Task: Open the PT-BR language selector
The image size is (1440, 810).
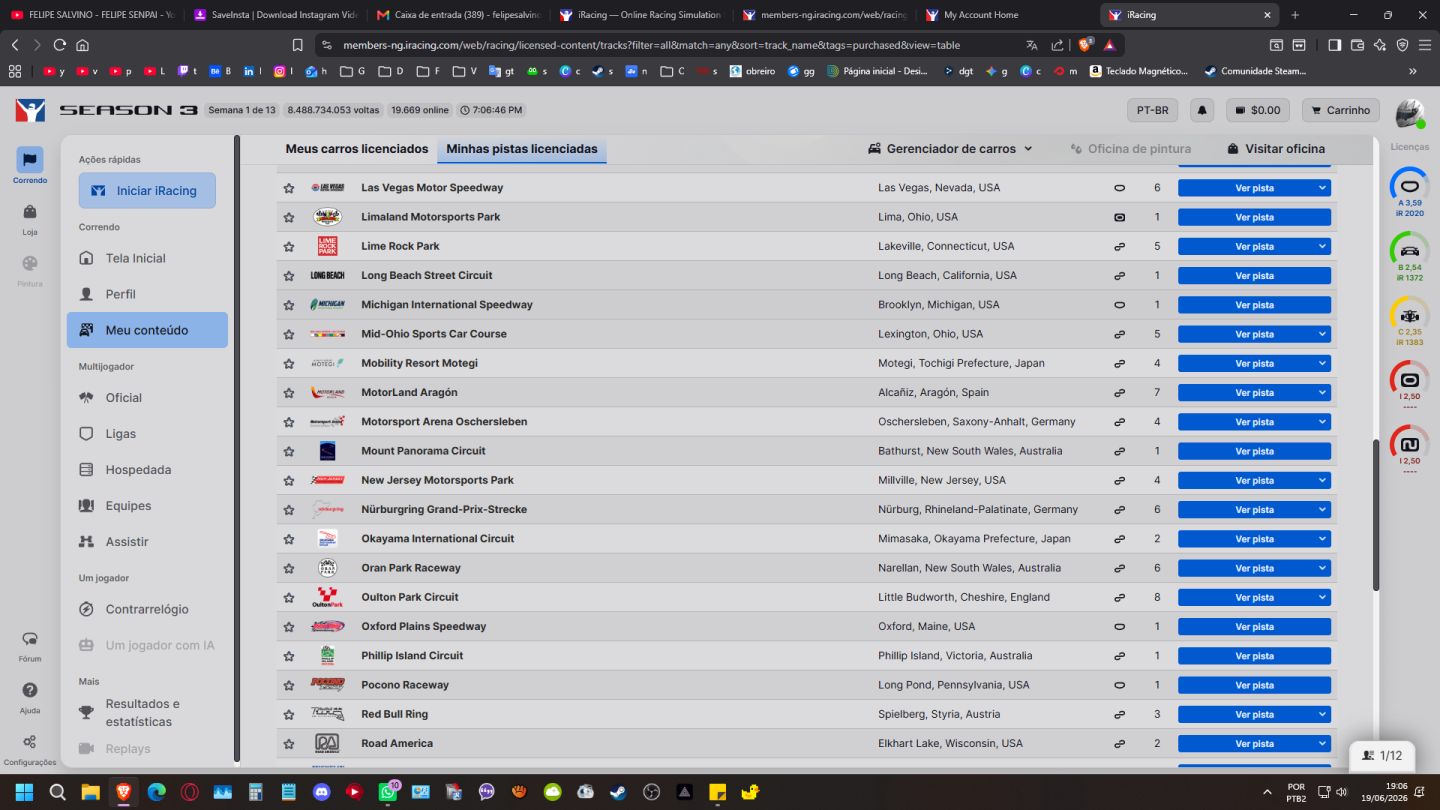Action: pyautogui.click(x=1152, y=110)
